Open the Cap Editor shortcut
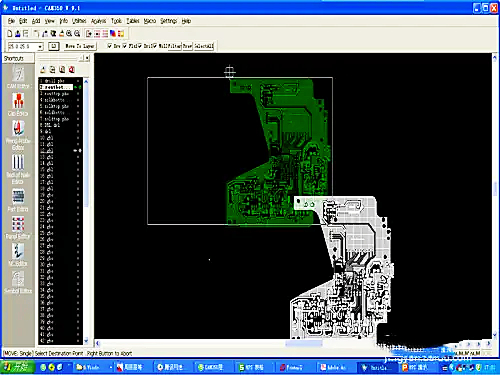500x375 pixels. coord(18,104)
